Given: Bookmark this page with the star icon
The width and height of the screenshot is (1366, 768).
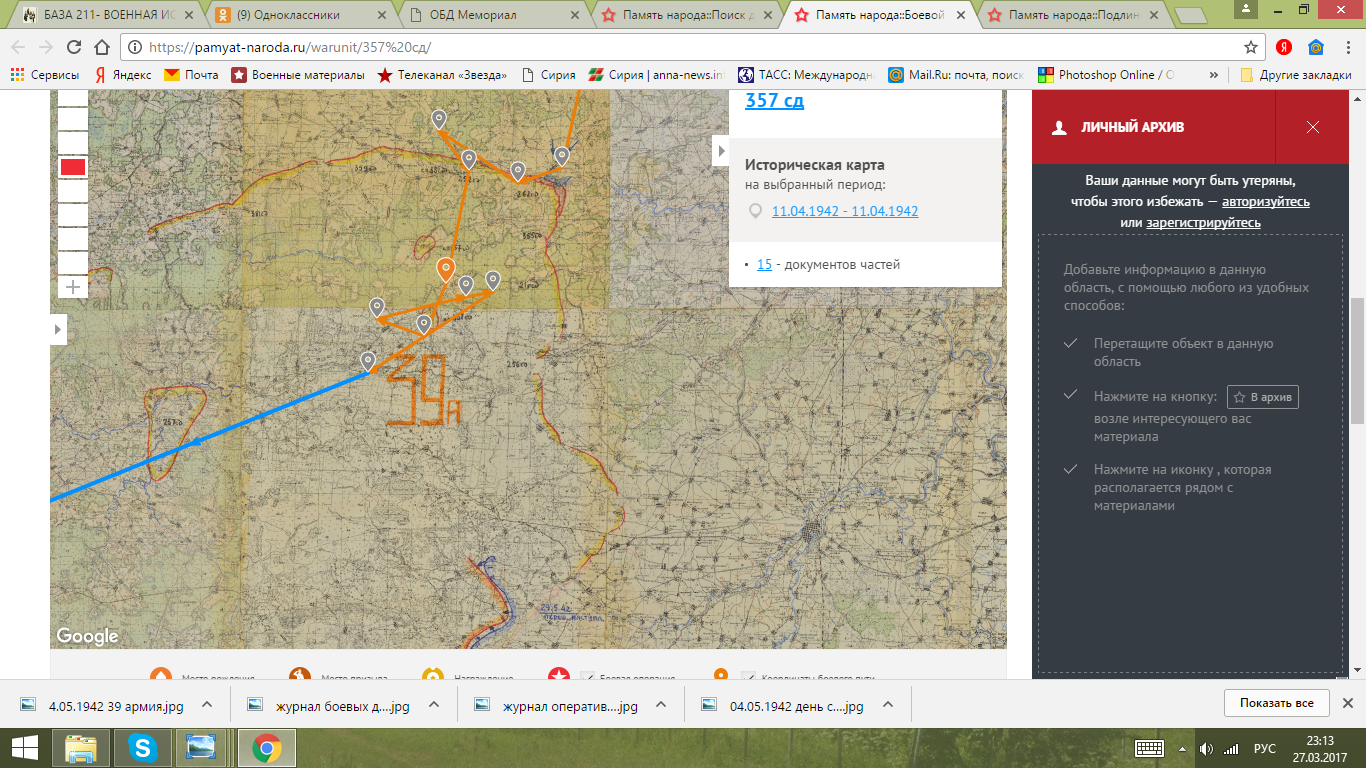Looking at the screenshot, I should [x=1250, y=47].
